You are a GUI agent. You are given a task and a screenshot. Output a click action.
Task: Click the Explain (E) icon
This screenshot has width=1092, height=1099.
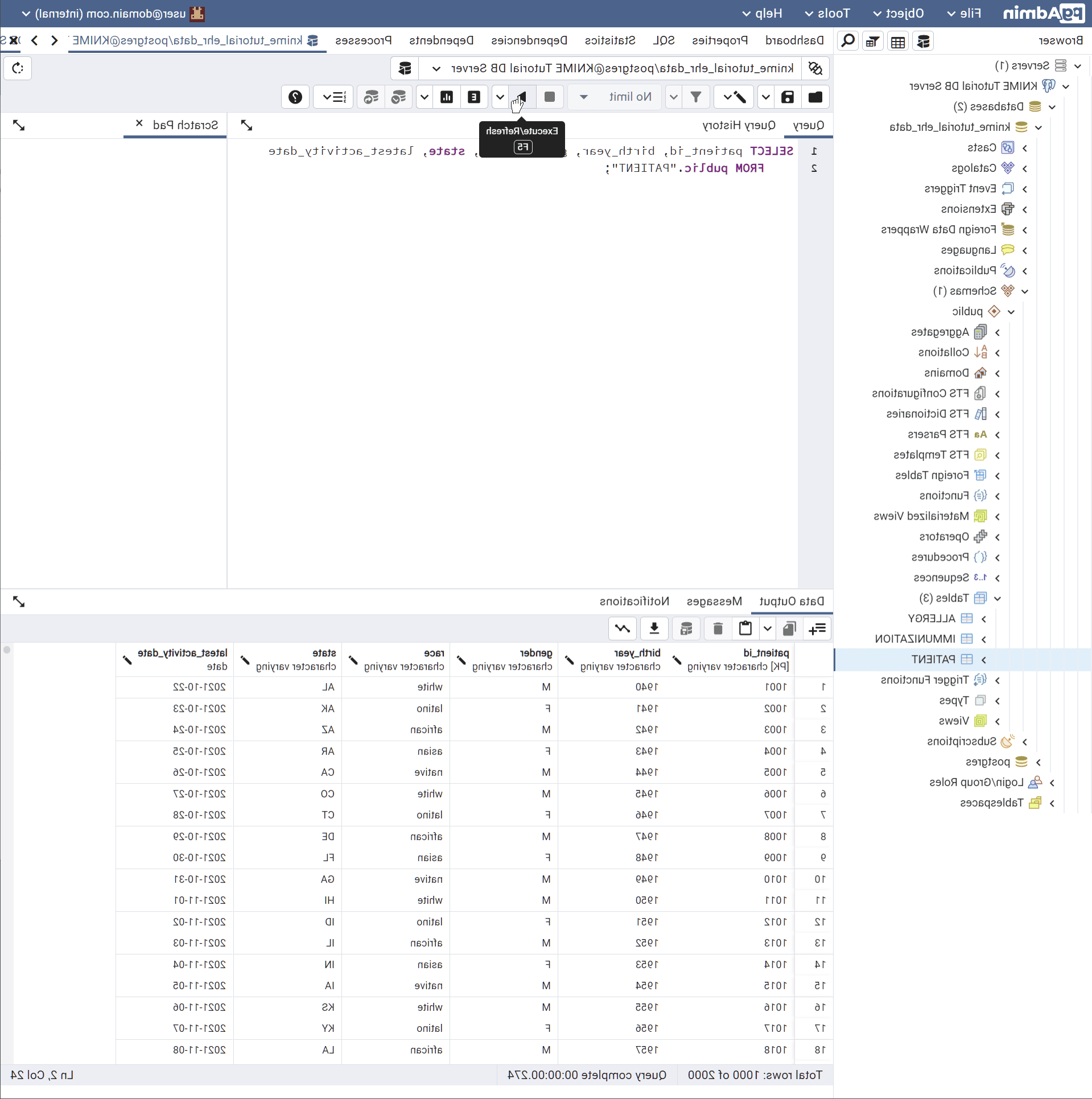point(474,97)
